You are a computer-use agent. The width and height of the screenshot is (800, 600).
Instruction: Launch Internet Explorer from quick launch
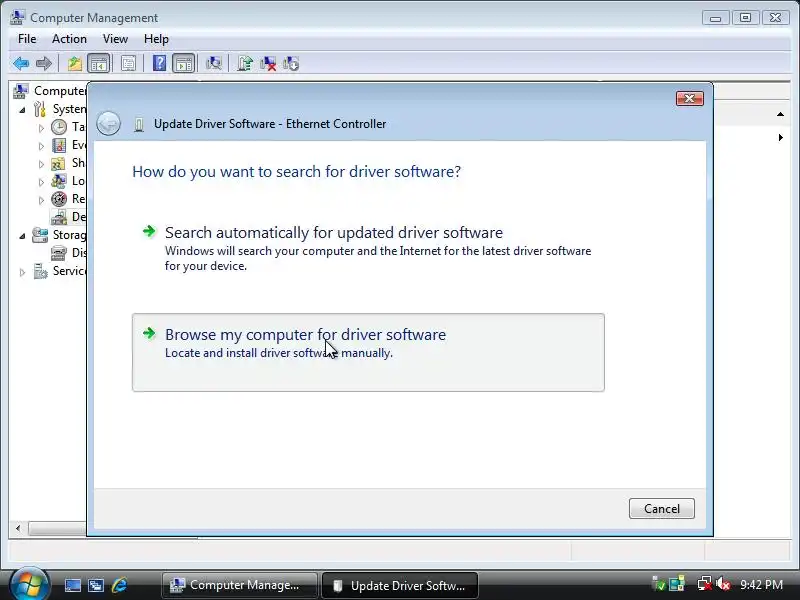point(119,585)
